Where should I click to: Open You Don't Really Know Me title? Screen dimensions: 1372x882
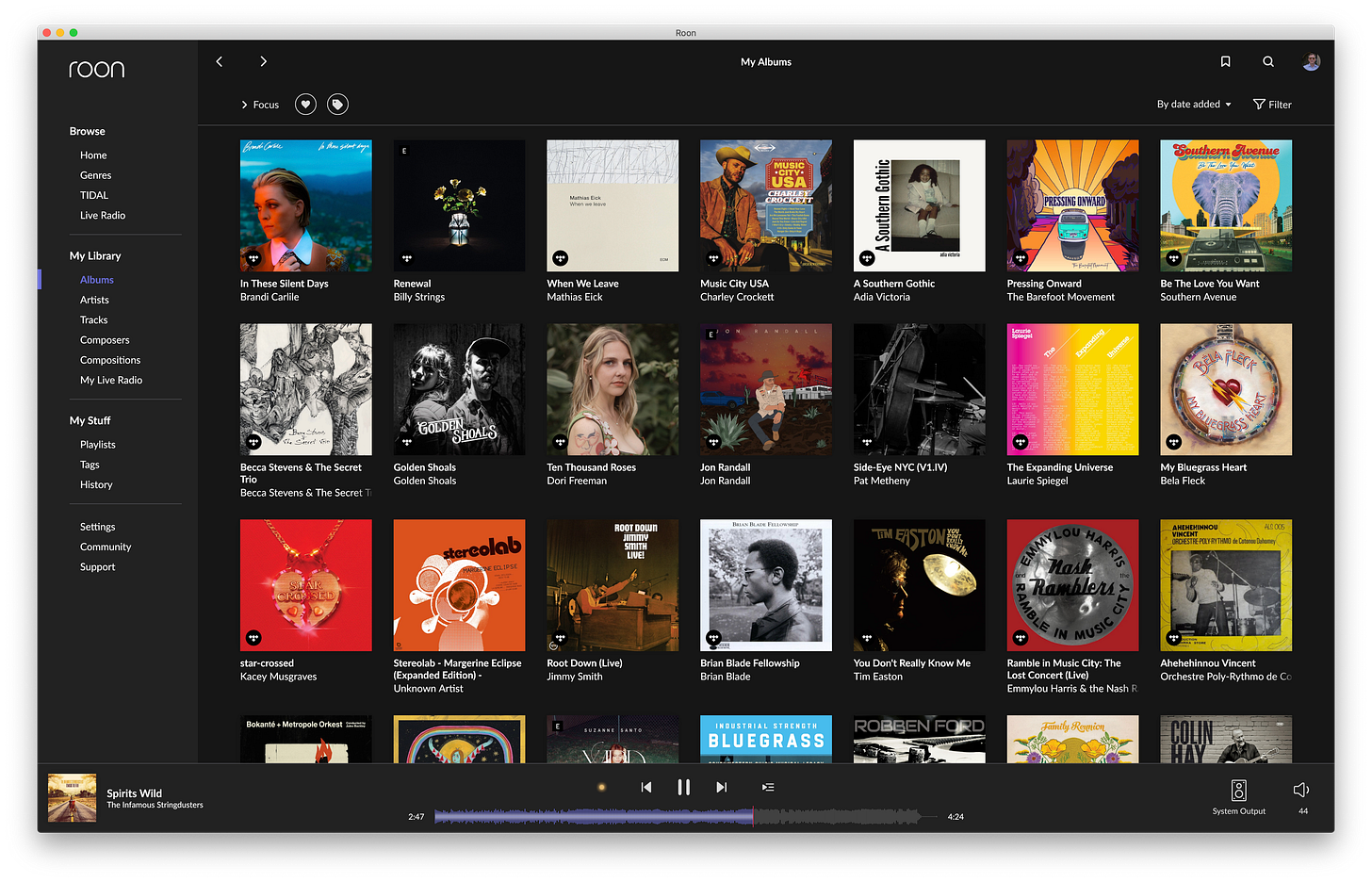click(912, 663)
